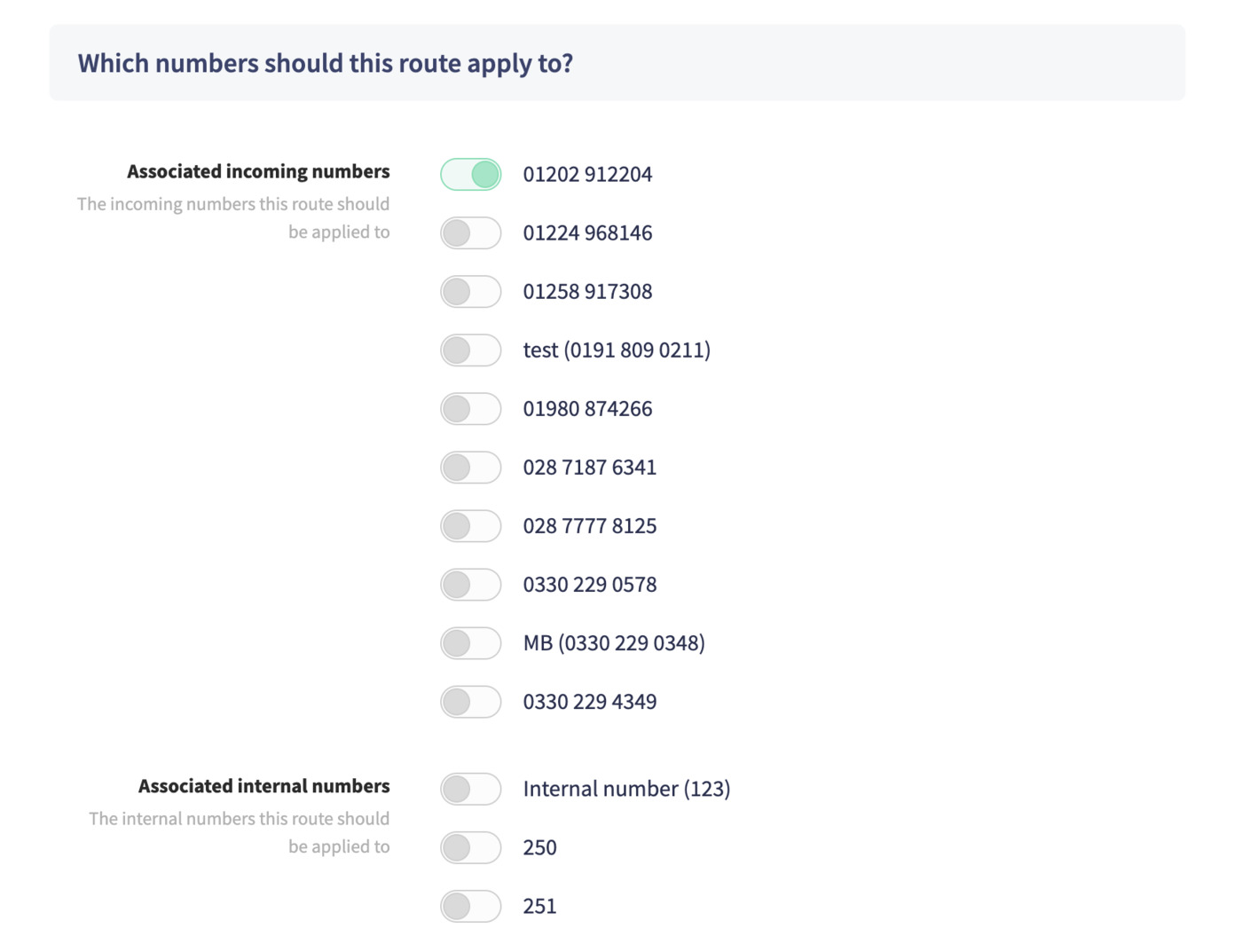Image resolution: width=1242 pixels, height=952 pixels.
Task: Toggle on number 028 7187 6341
Action: click(x=470, y=468)
